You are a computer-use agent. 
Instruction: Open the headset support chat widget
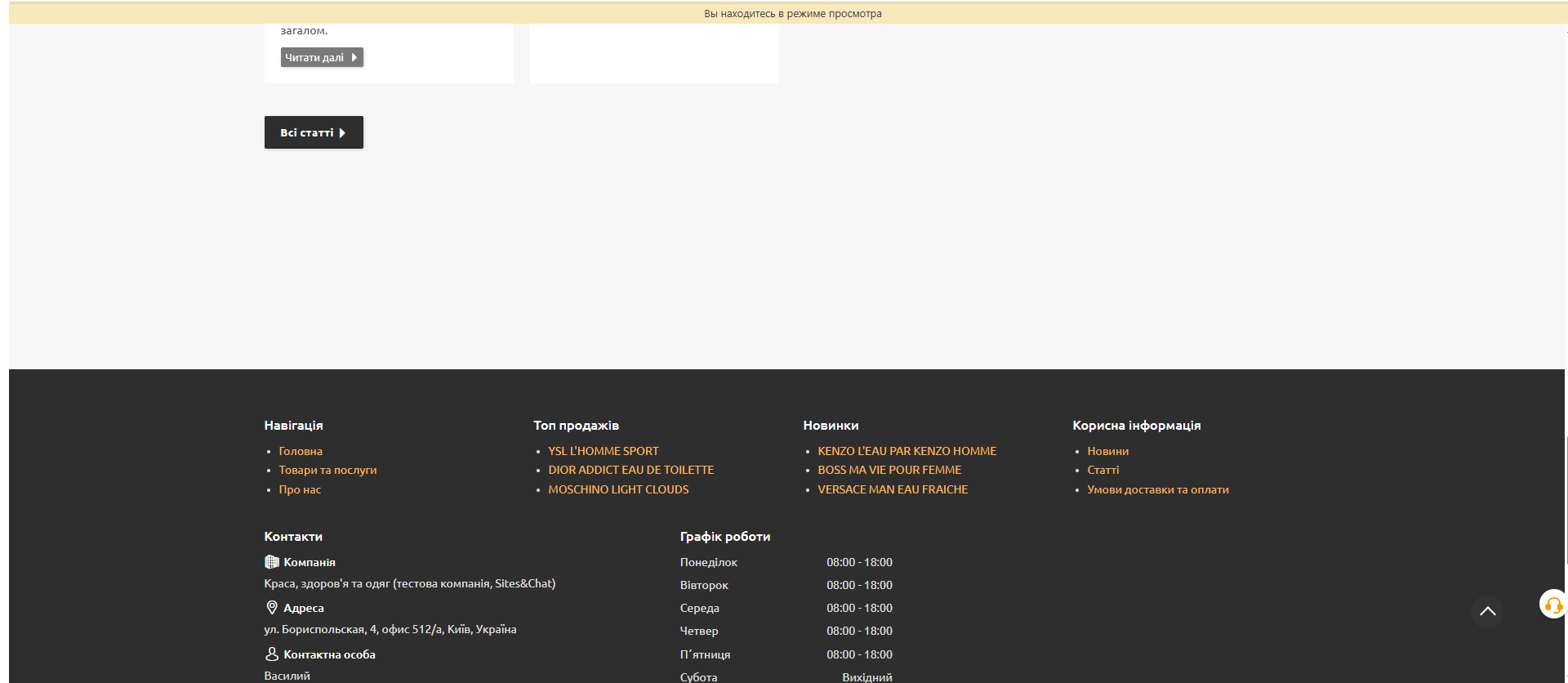[1552, 605]
